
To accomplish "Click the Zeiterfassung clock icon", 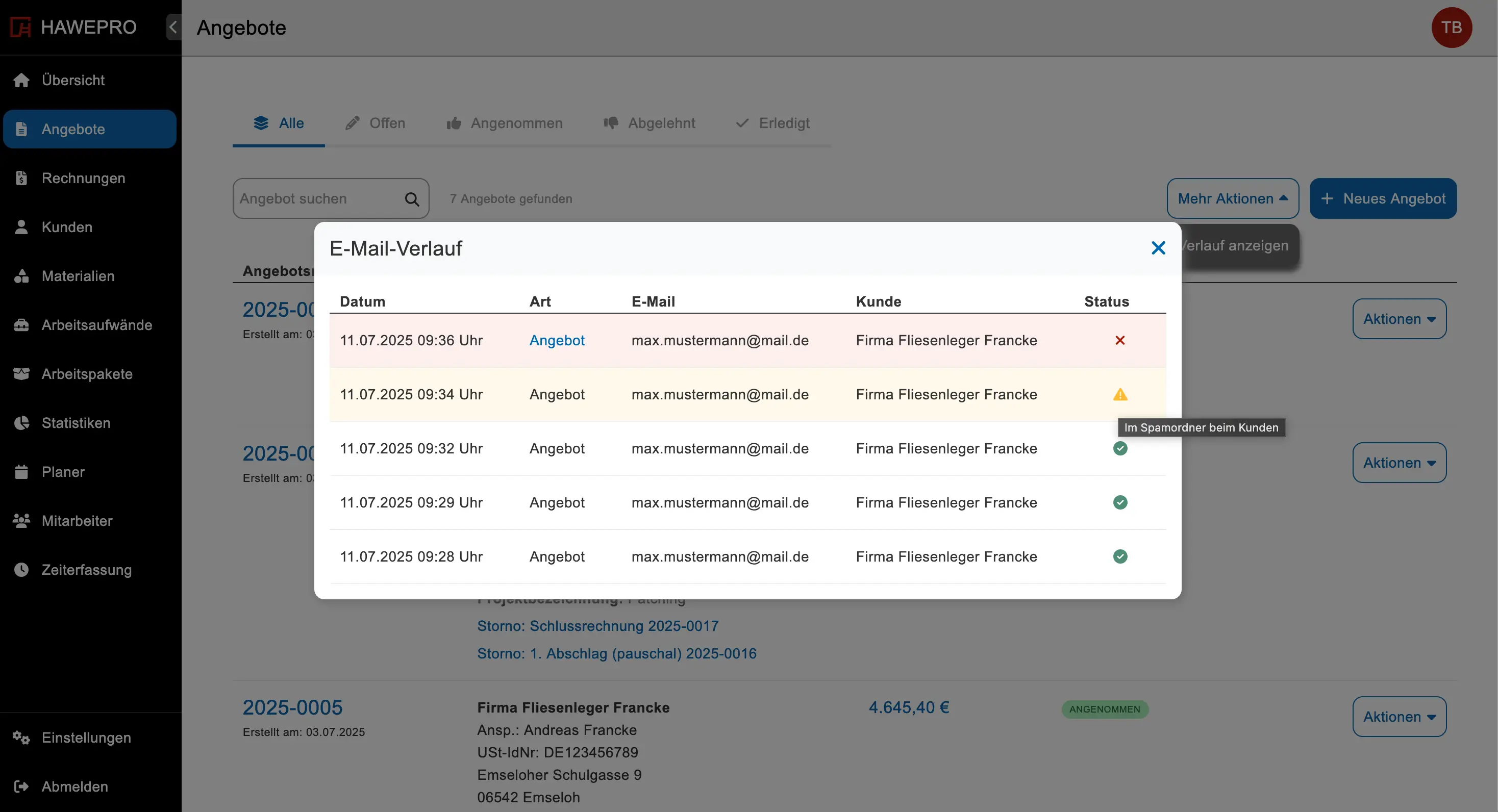I will coord(21,570).
